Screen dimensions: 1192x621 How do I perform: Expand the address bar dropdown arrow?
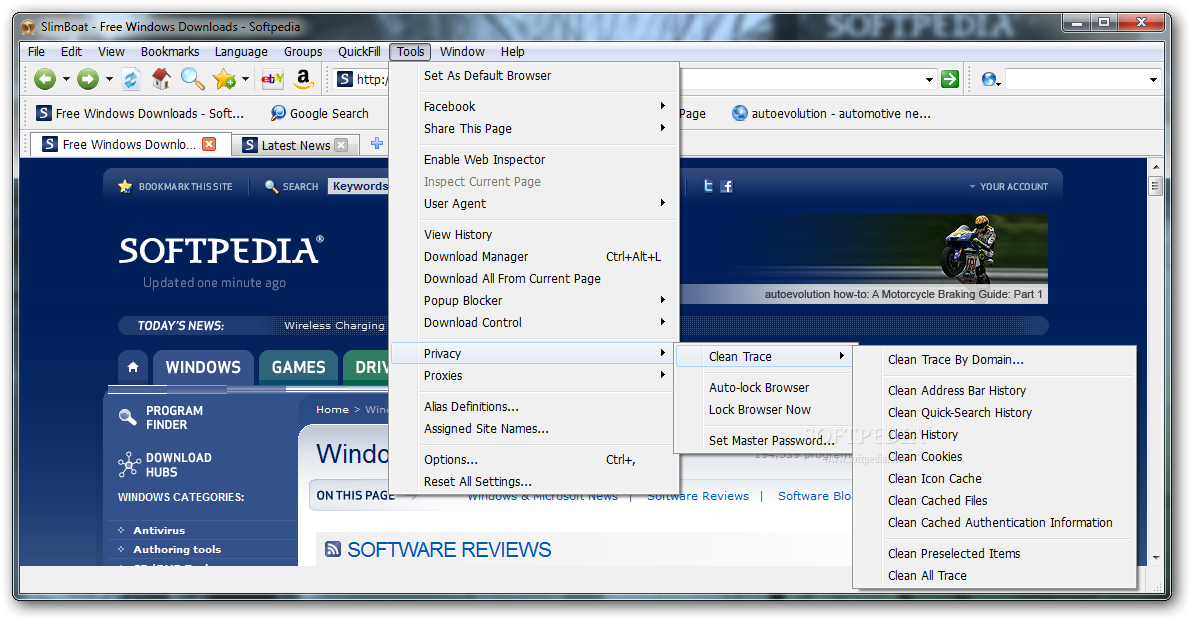(929, 80)
